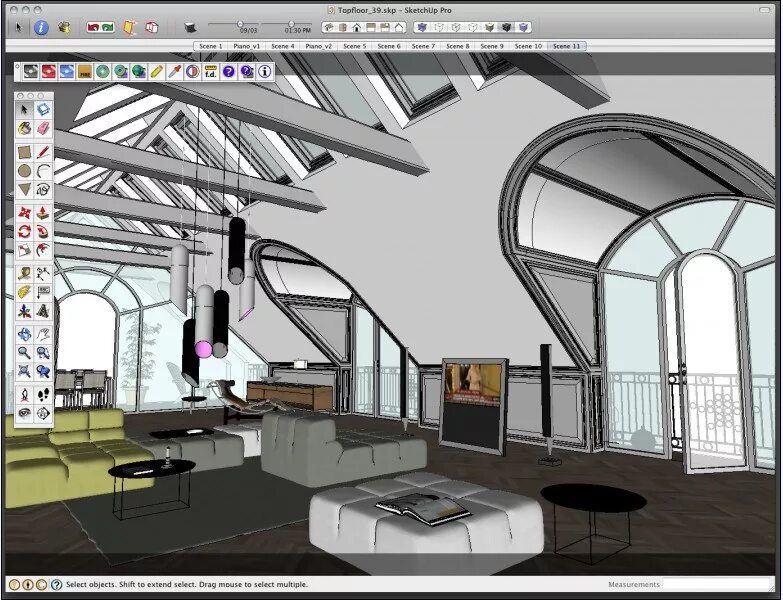783x600 pixels.
Task: Select the Paint Bucket tool in palette
Action: (24, 128)
